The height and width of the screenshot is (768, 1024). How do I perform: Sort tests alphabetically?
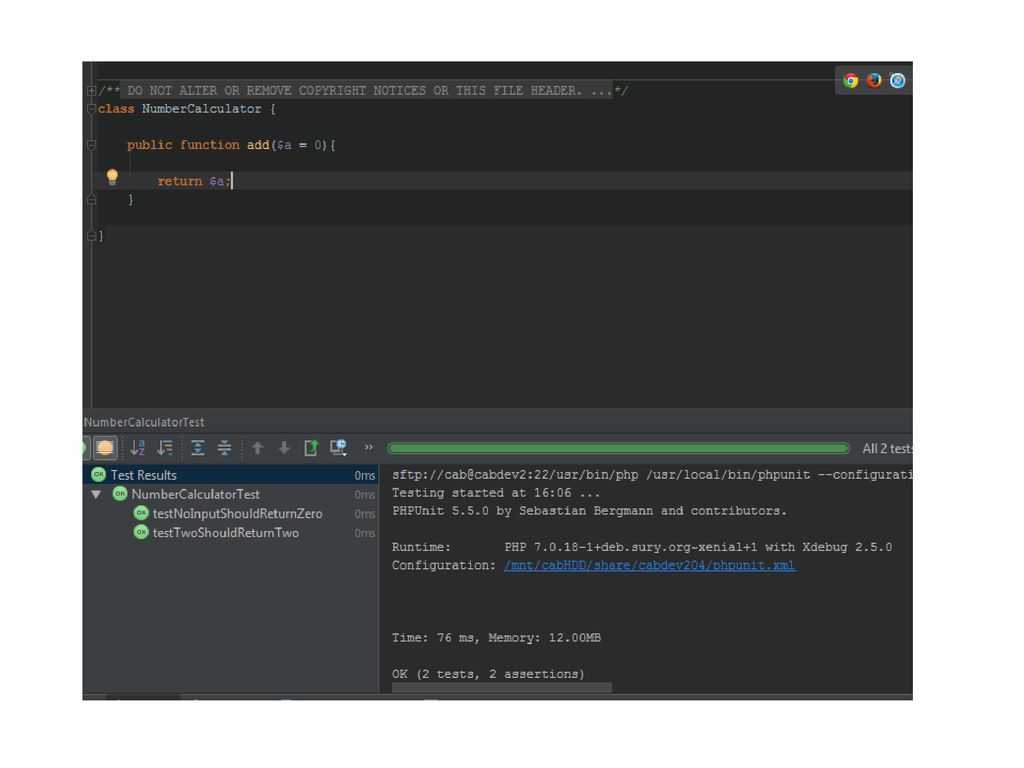137,447
